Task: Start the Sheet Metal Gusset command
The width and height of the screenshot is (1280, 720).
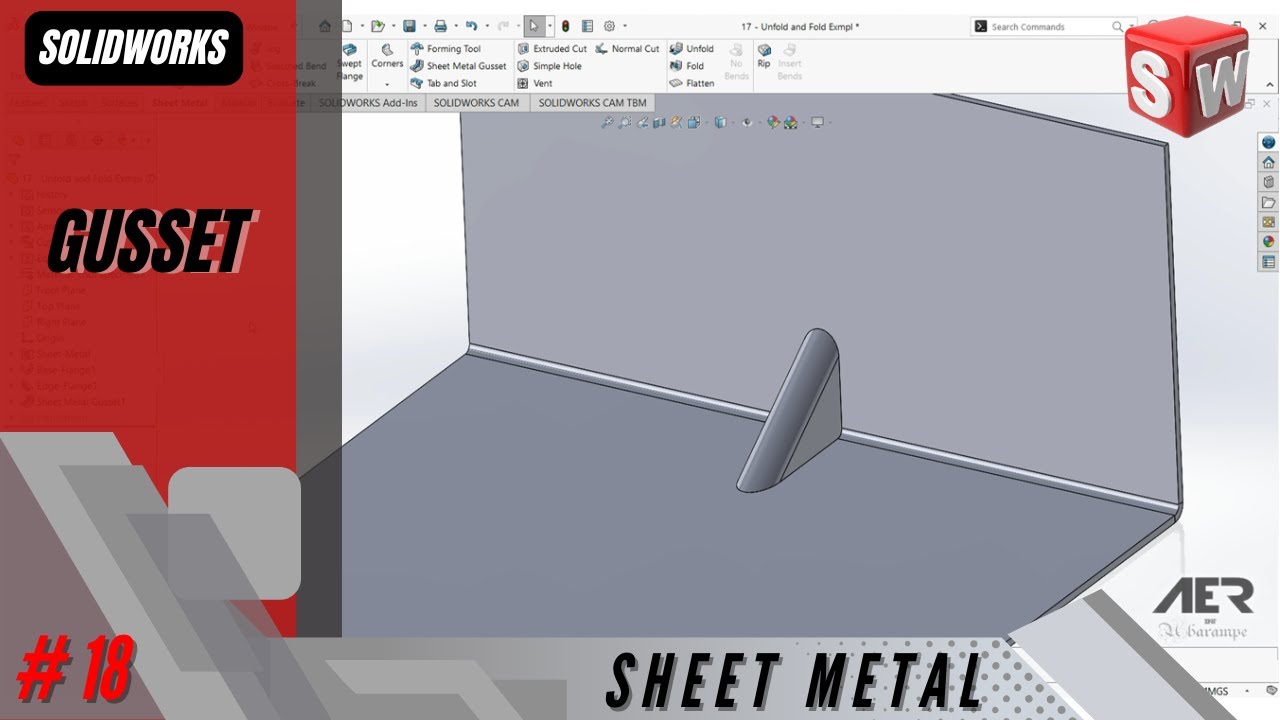Action: (458, 66)
